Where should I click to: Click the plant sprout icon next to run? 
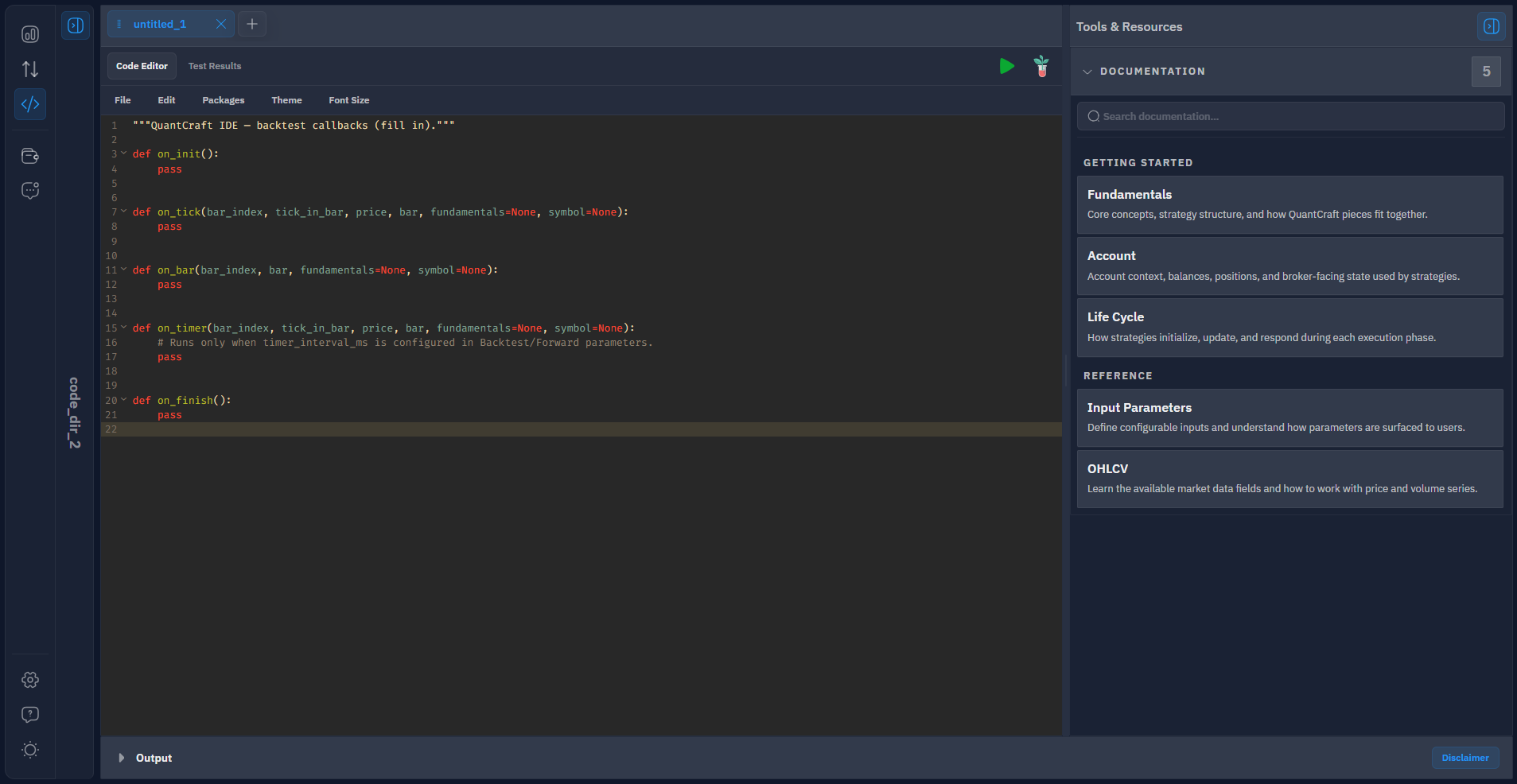click(1041, 66)
